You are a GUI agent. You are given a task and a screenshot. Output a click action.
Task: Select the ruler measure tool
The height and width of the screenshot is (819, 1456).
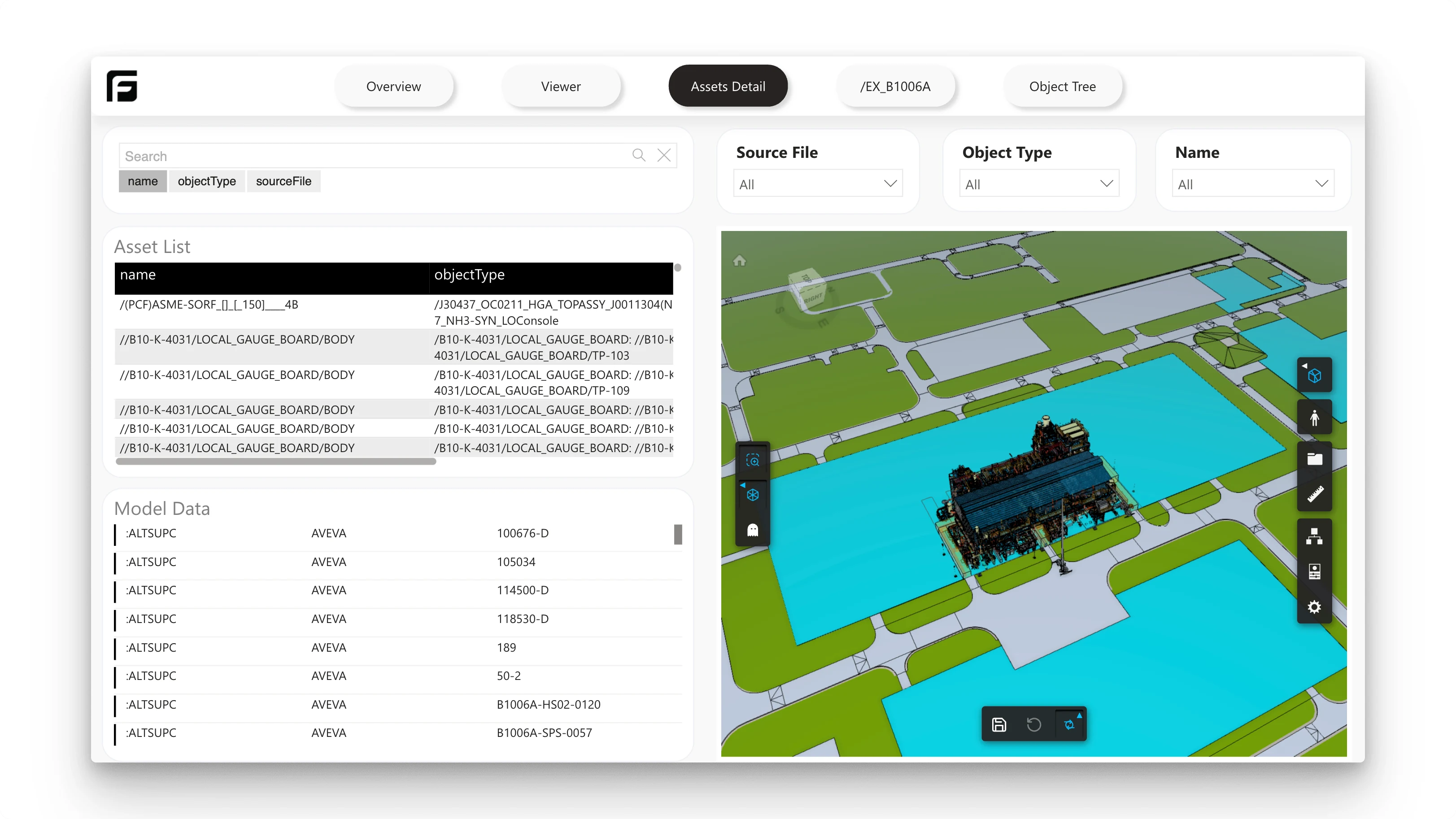[x=1314, y=494]
